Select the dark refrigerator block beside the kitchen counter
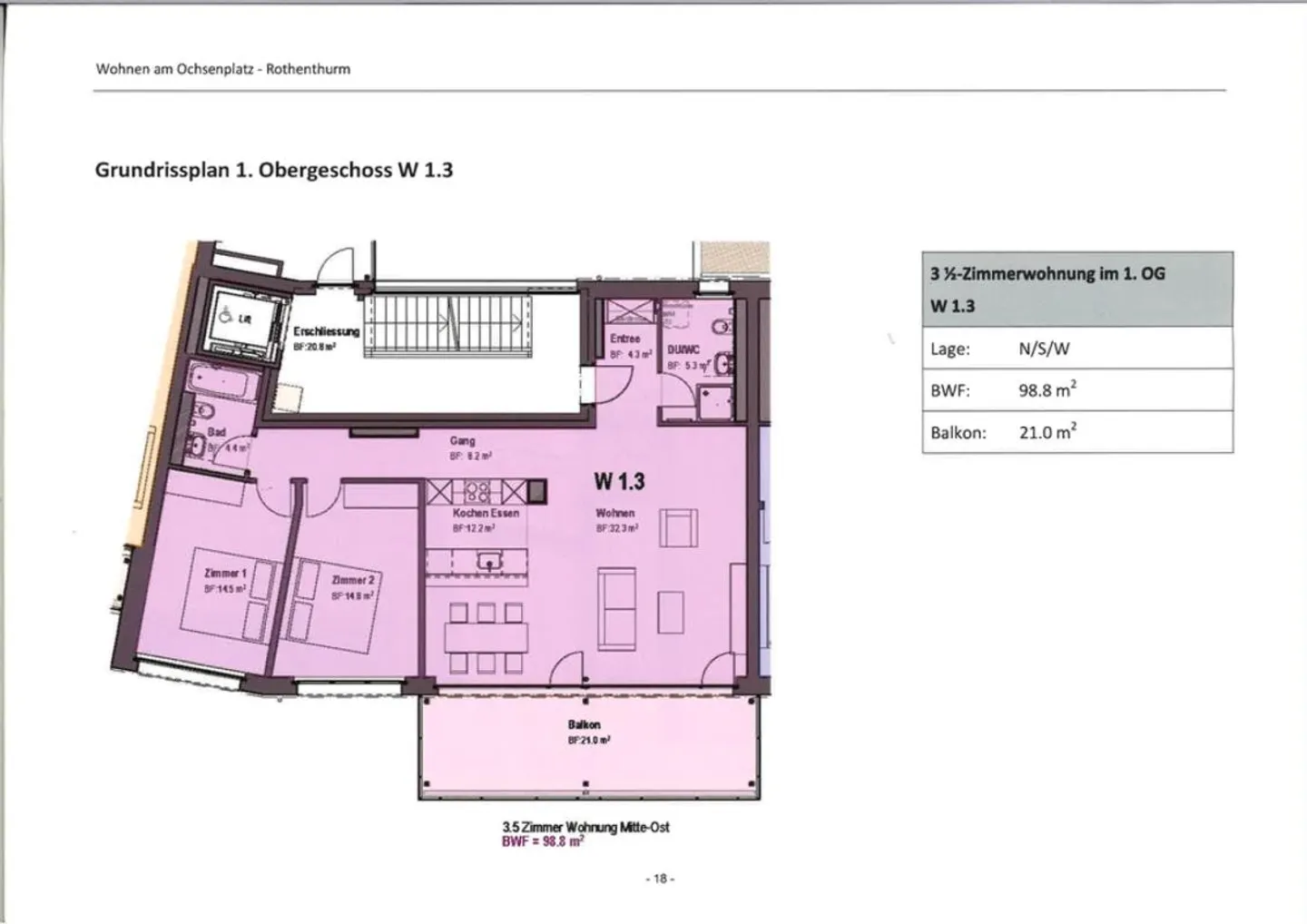Screen dimensions: 1307x924 (x=537, y=492)
